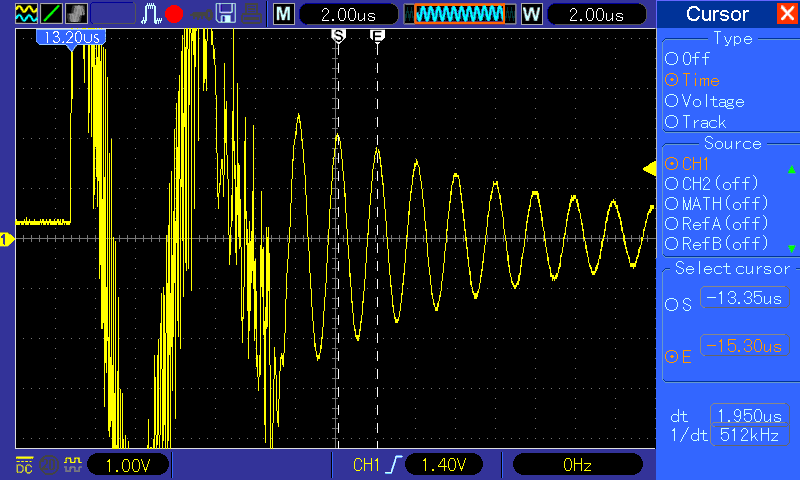Click the empty box beside the persistence icon
This screenshot has height=480, width=800.
113,14
